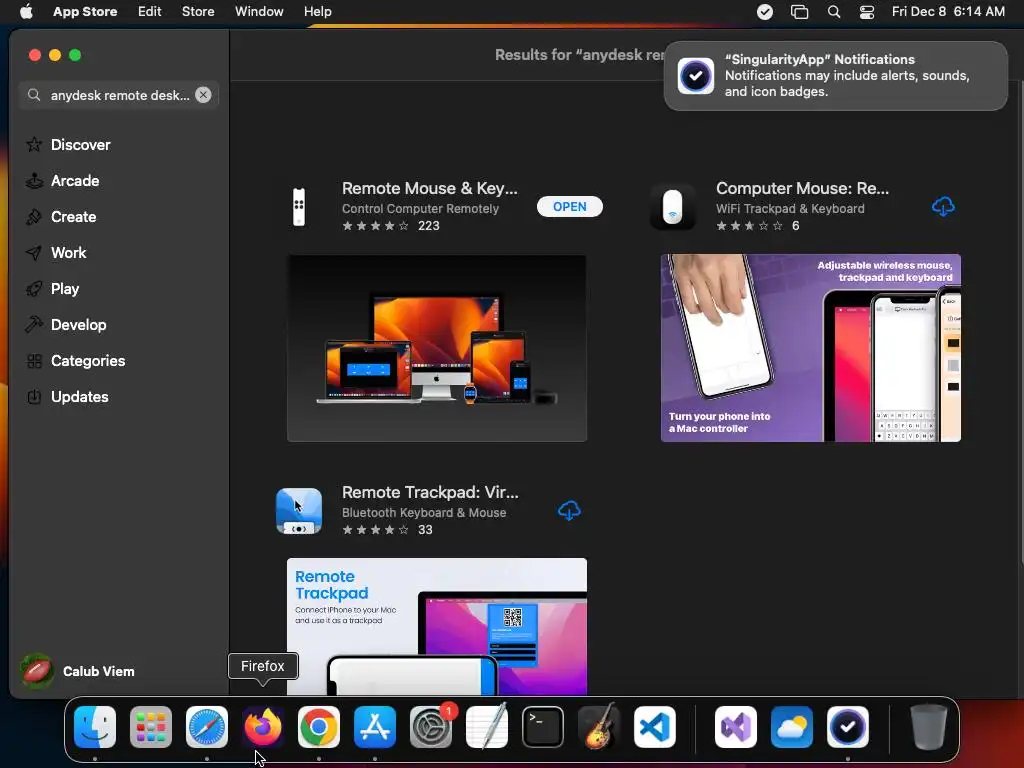The height and width of the screenshot is (768, 1024).
Task: Click the App Store icon in the Dock
Action: point(375,727)
